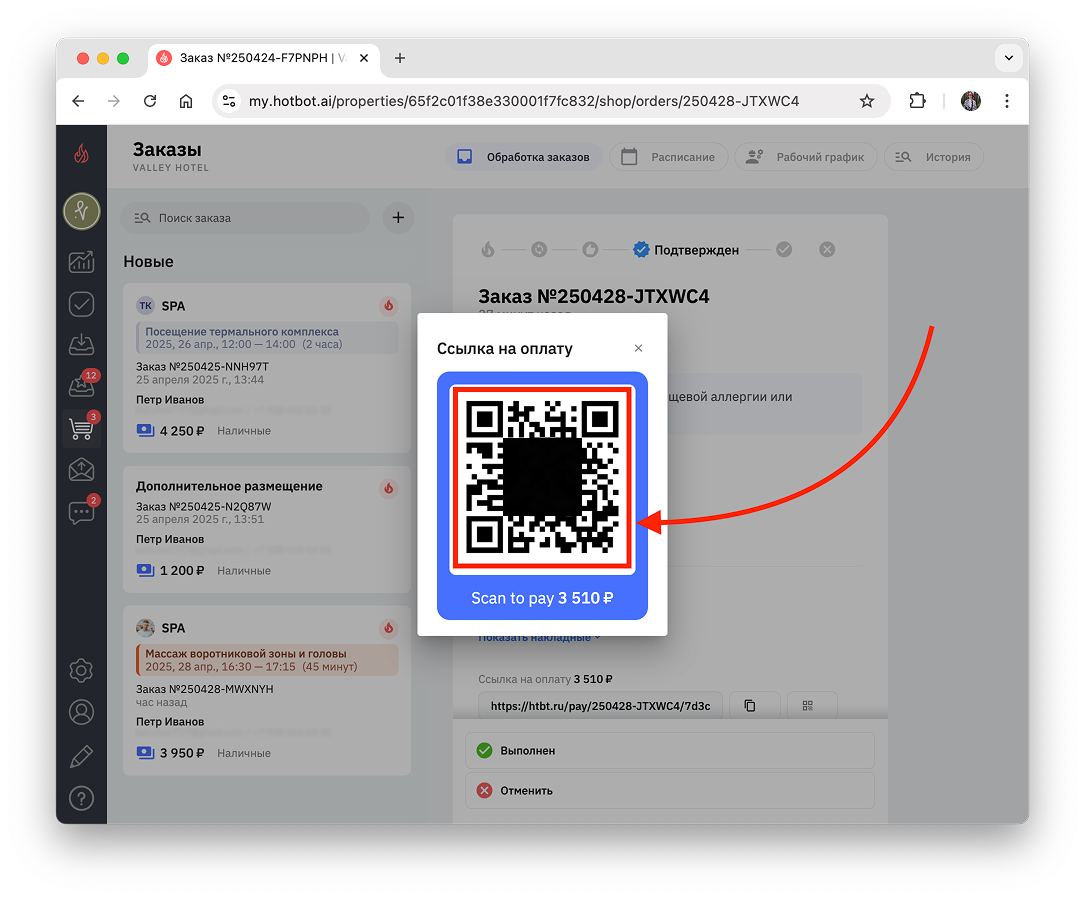Image resolution: width=1085 pixels, height=898 pixels.
Task: Open browser extensions puzzle icon
Action: 917,101
